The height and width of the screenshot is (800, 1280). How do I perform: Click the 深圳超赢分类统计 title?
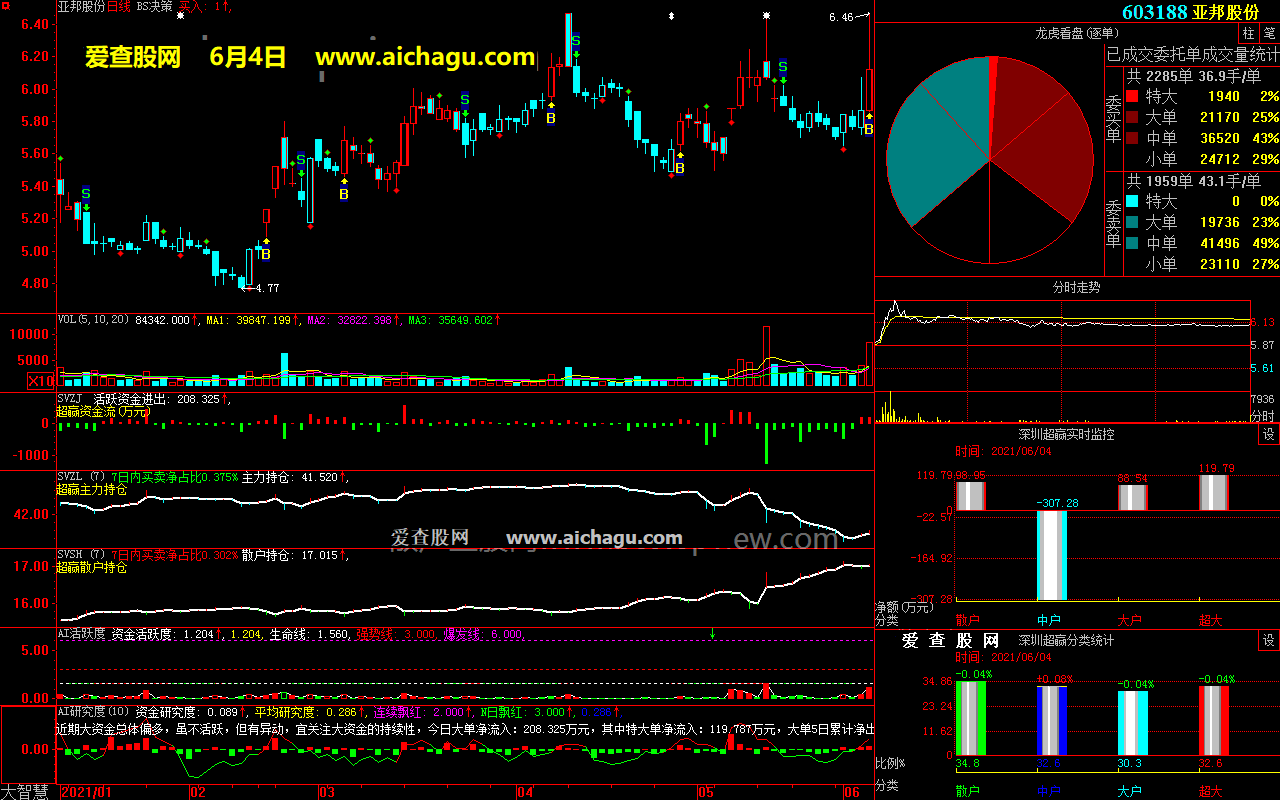pos(1066,641)
